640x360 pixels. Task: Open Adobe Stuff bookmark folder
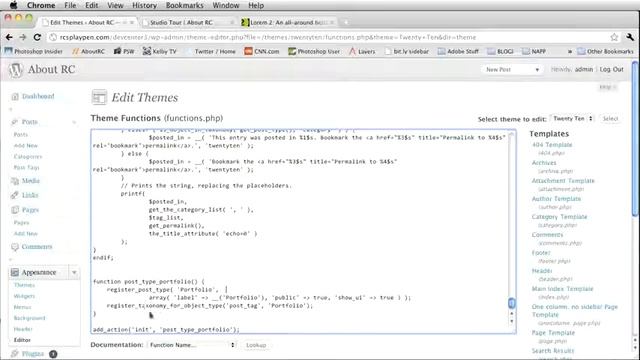pyautogui.click(x=458, y=51)
